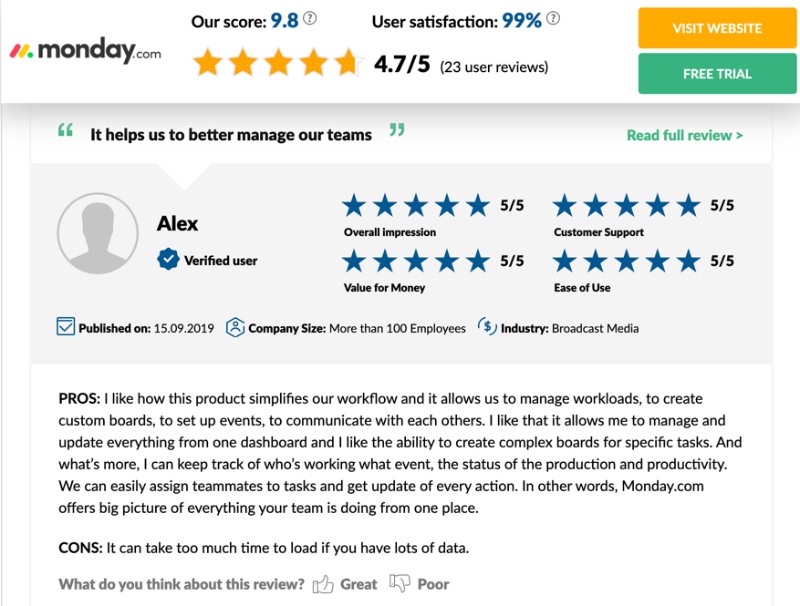
Task: Click the Overall impression star rating
Action: click(x=416, y=206)
